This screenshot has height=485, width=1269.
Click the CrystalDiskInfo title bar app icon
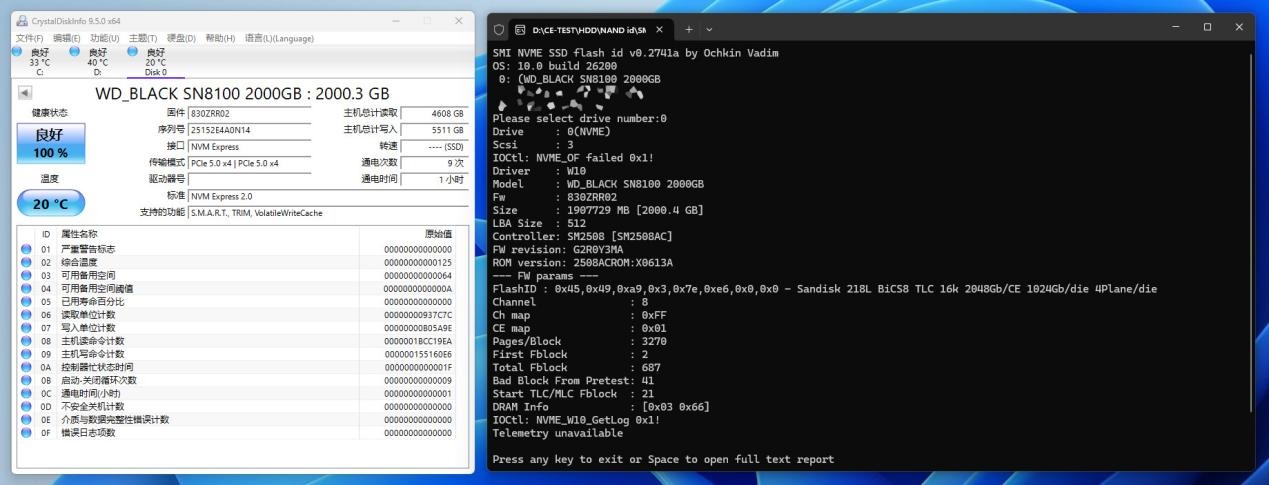22,21
